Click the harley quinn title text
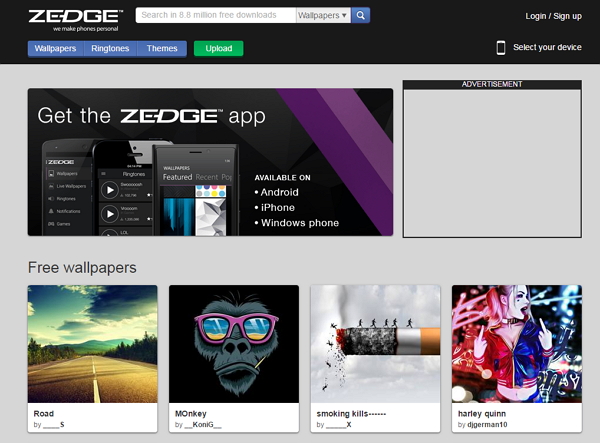The width and height of the screenshot is (600, 443). pyautogui.click(x=484, y=413)
